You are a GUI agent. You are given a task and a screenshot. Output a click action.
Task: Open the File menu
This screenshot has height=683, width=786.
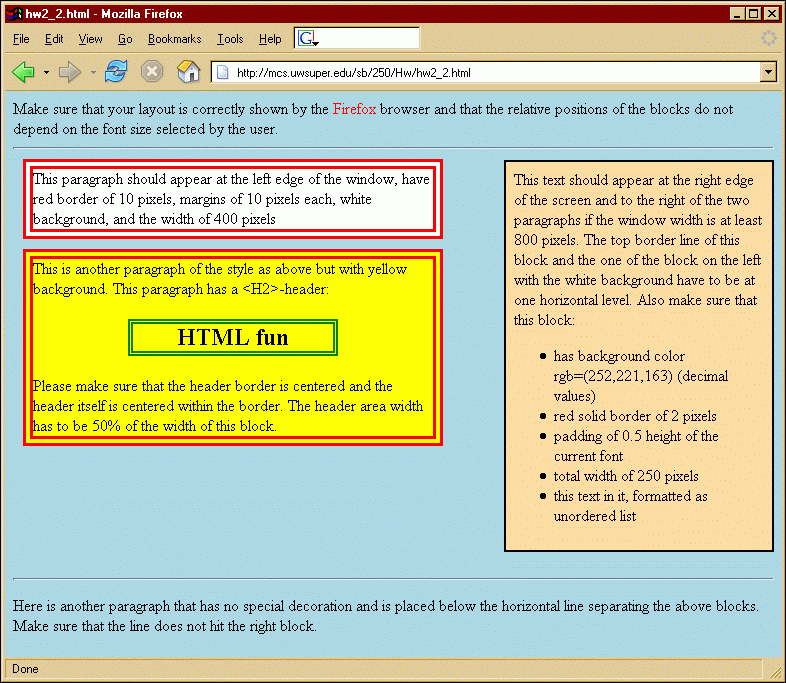point(21,39)
